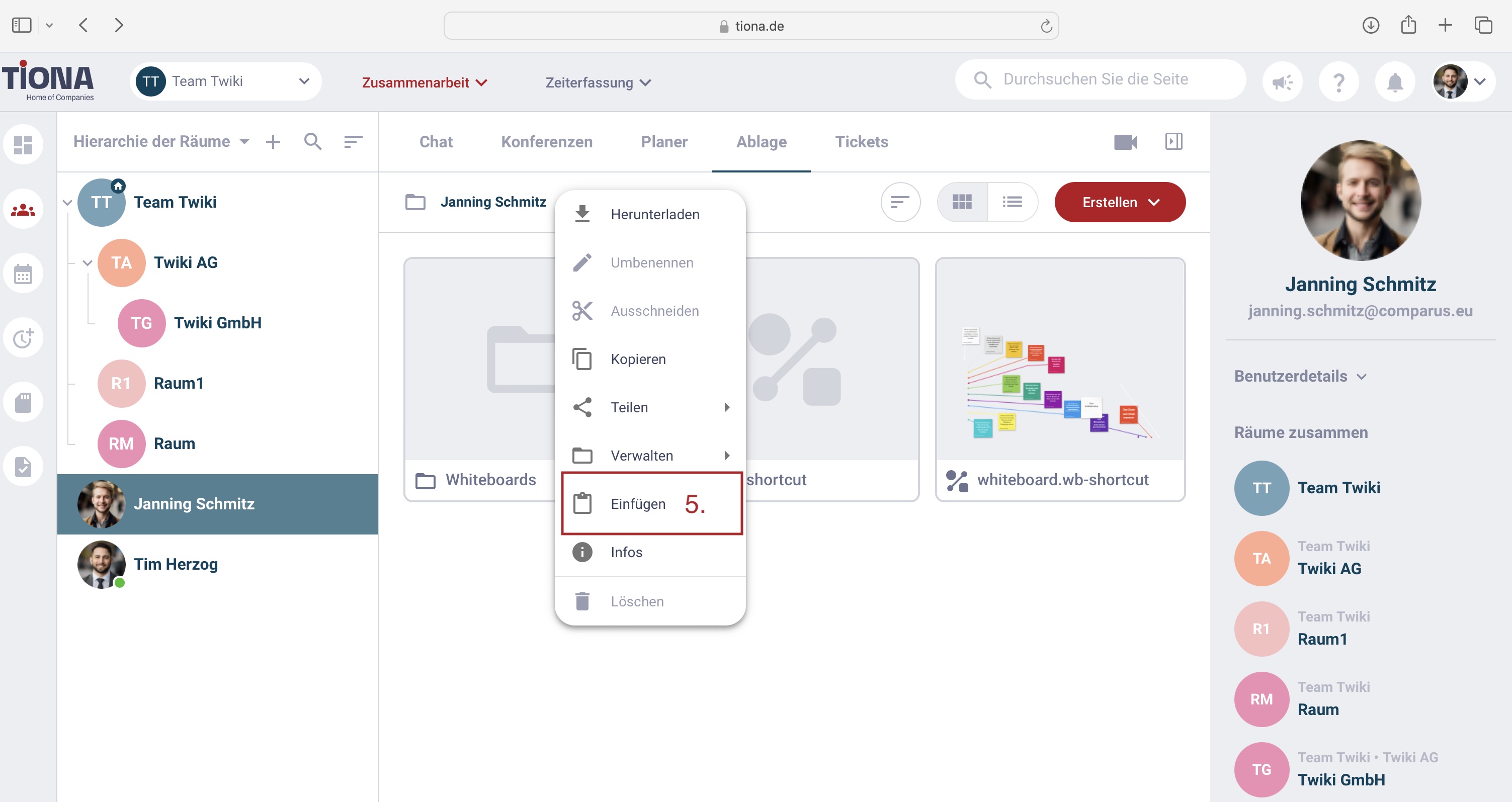Expand the Zusammenarbeit menu

425,83
